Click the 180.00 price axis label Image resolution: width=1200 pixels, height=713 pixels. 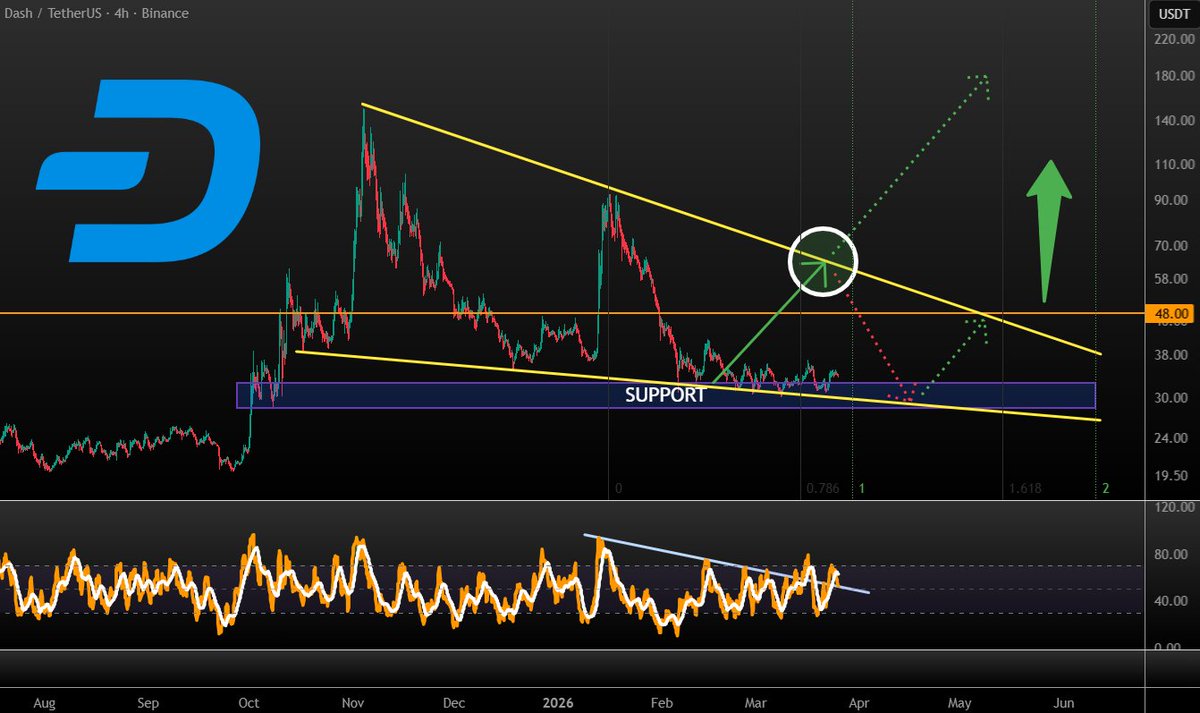point(1176,77)
